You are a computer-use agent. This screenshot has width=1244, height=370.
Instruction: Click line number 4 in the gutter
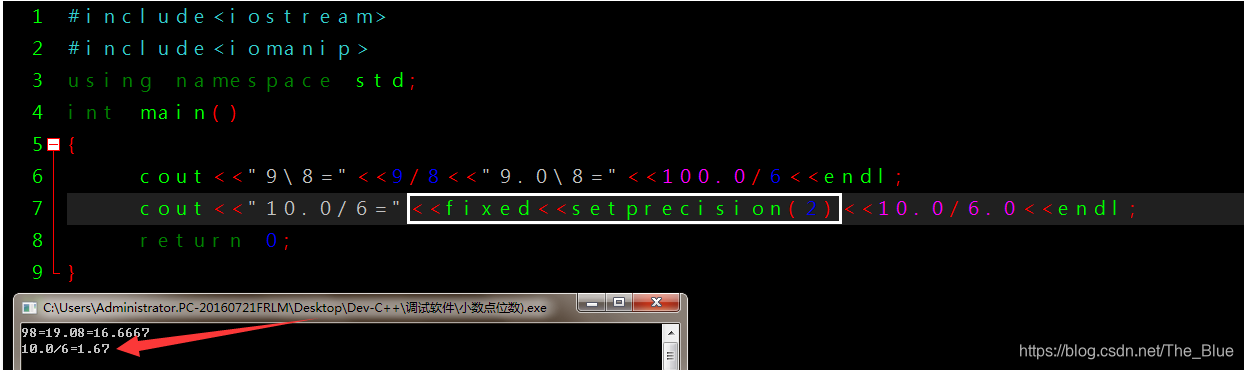point(38,113)
